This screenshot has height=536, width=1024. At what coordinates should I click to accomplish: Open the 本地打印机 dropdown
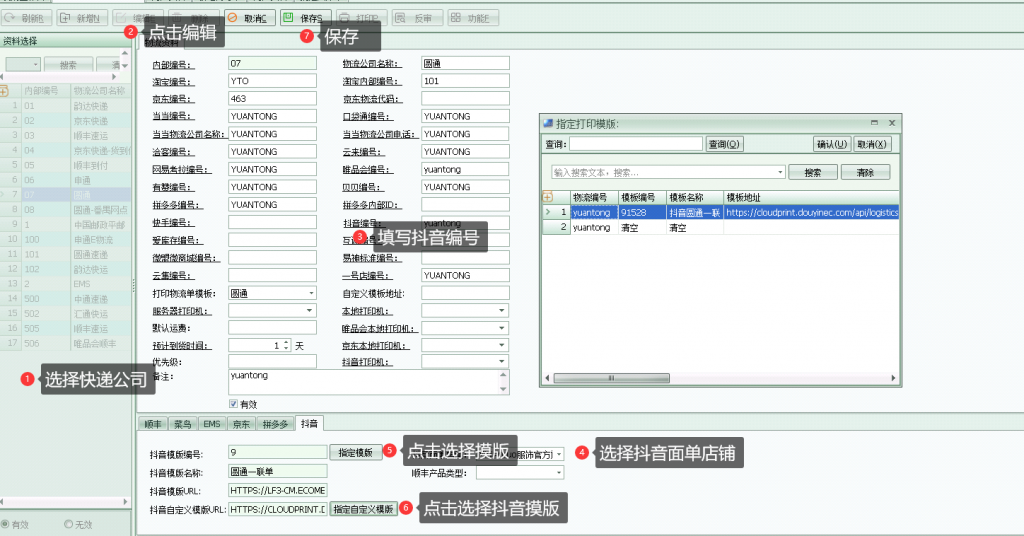[502, 311]
